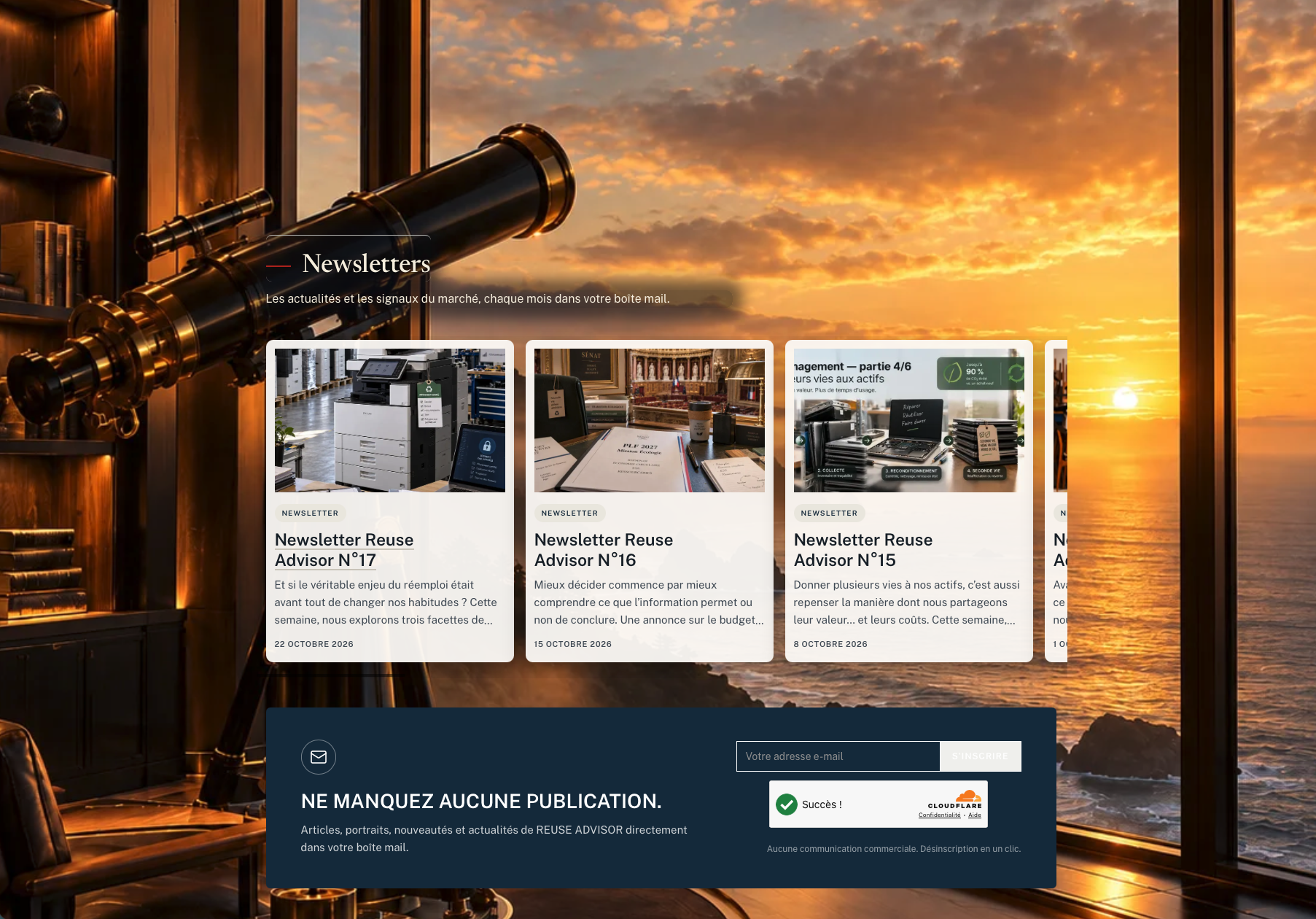
Task: Click the partially visible fourth newsletter card
Action: pyautogui.click(x=1056, y=501)
